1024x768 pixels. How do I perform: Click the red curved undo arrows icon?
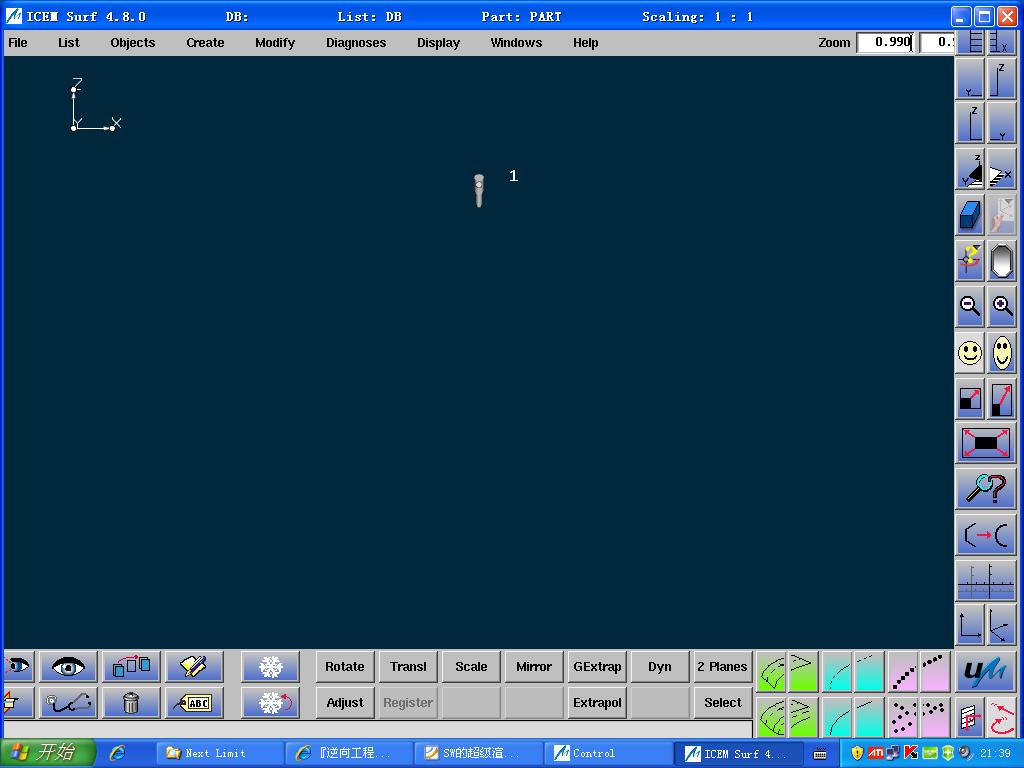(1002, 717)
